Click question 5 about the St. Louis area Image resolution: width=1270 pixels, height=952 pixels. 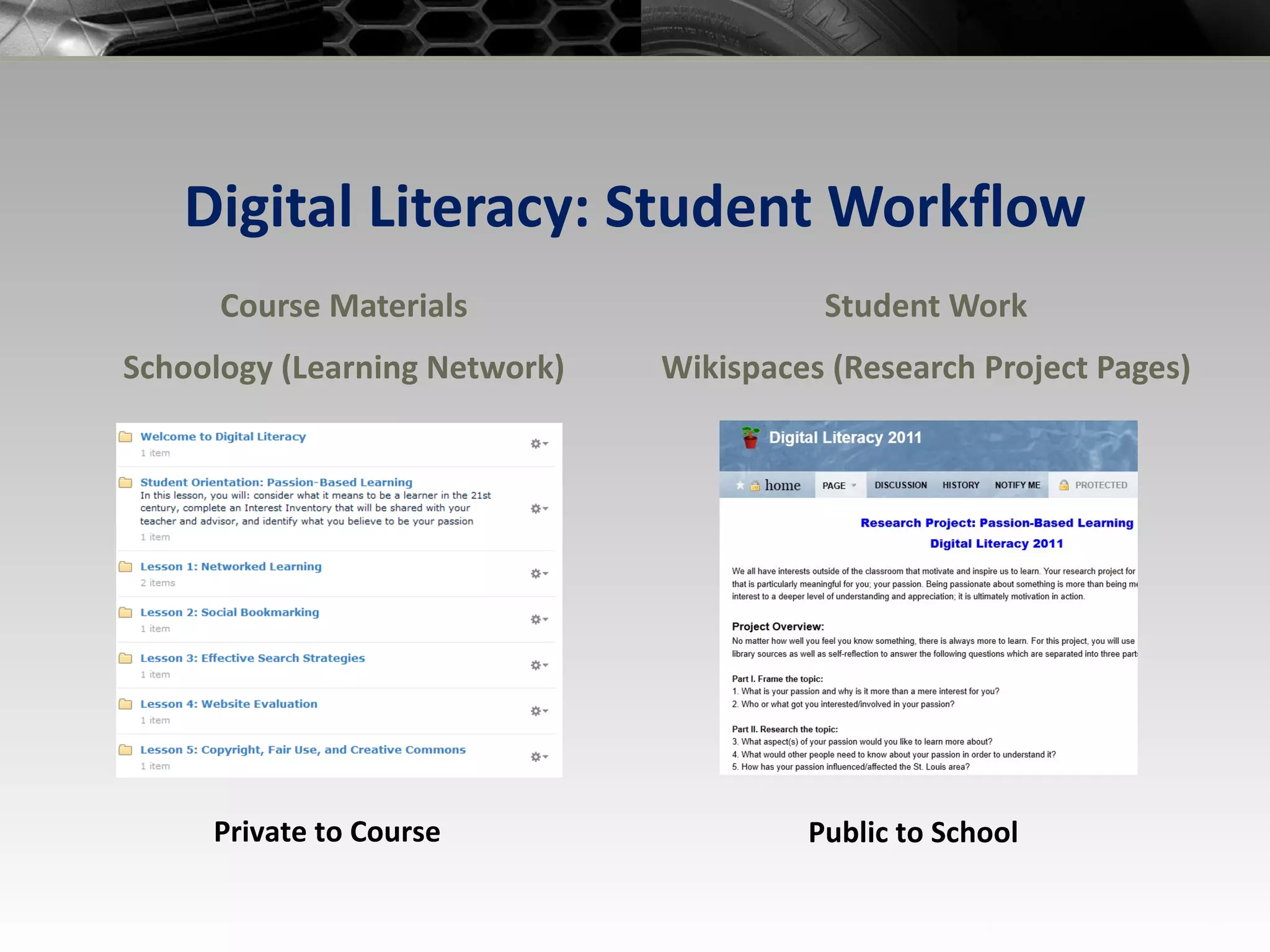[x=851, y=767]
